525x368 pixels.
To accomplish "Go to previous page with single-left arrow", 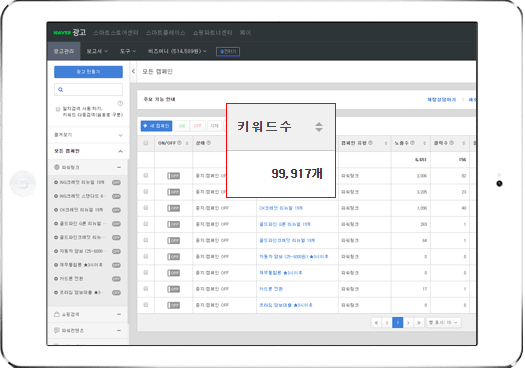I will (387, 323).
